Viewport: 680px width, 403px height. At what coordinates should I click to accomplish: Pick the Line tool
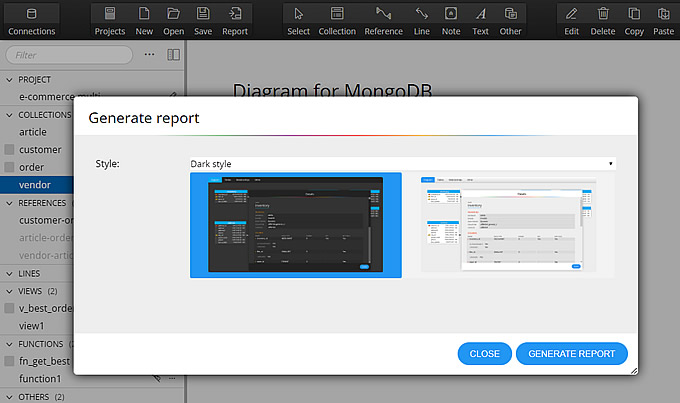[x=422, y=20]
